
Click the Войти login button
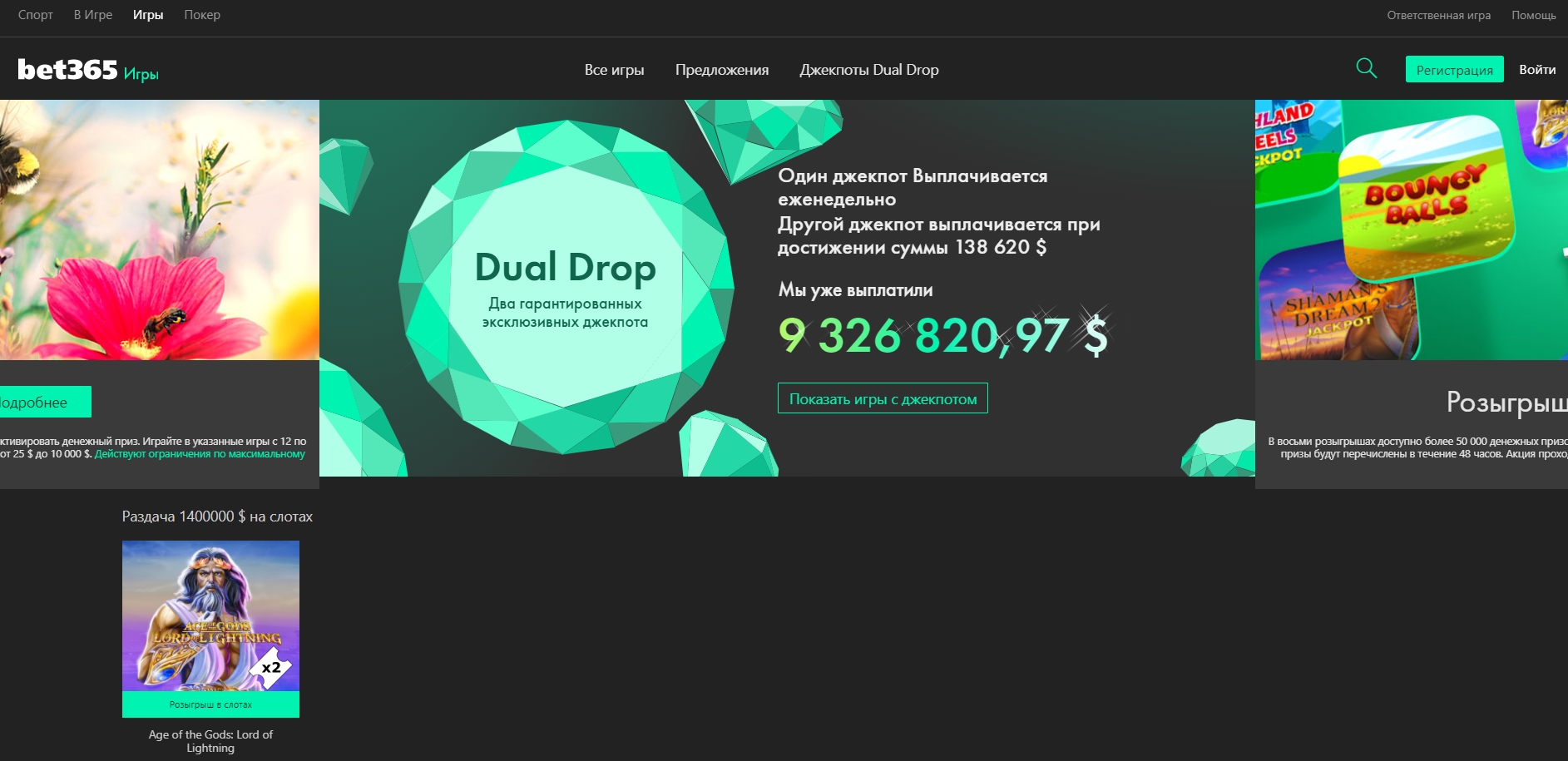1537,69
